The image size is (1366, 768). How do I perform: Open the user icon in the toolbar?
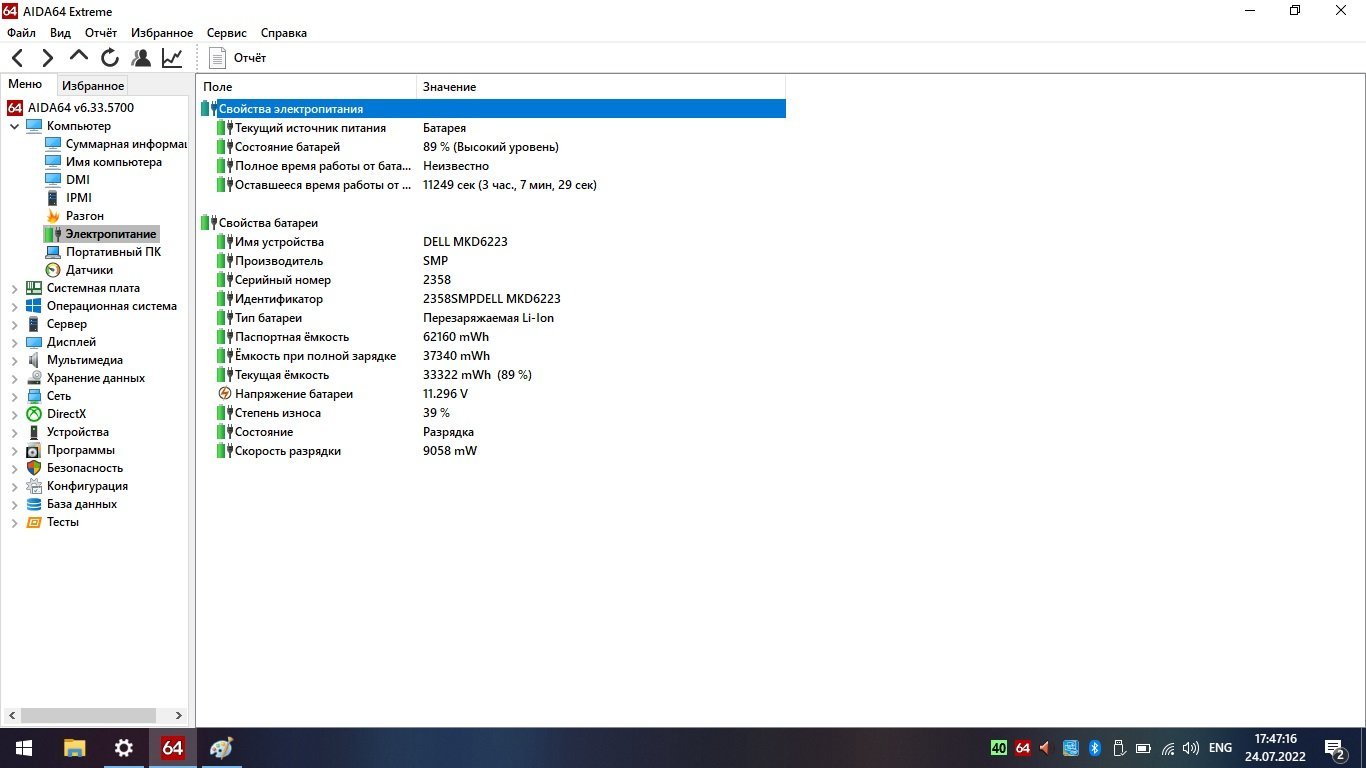[x=141, y=58]
